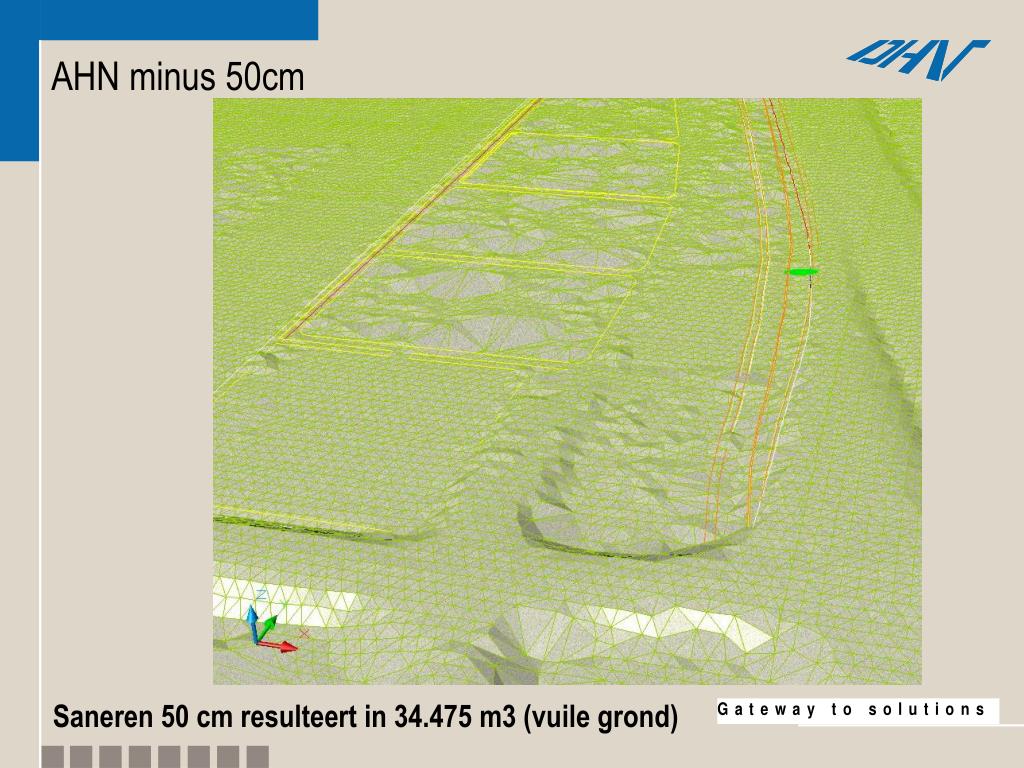1024x768 pixels.
Task: Click the 3D terrain mesh image
Action: click(x=567, y=391)
